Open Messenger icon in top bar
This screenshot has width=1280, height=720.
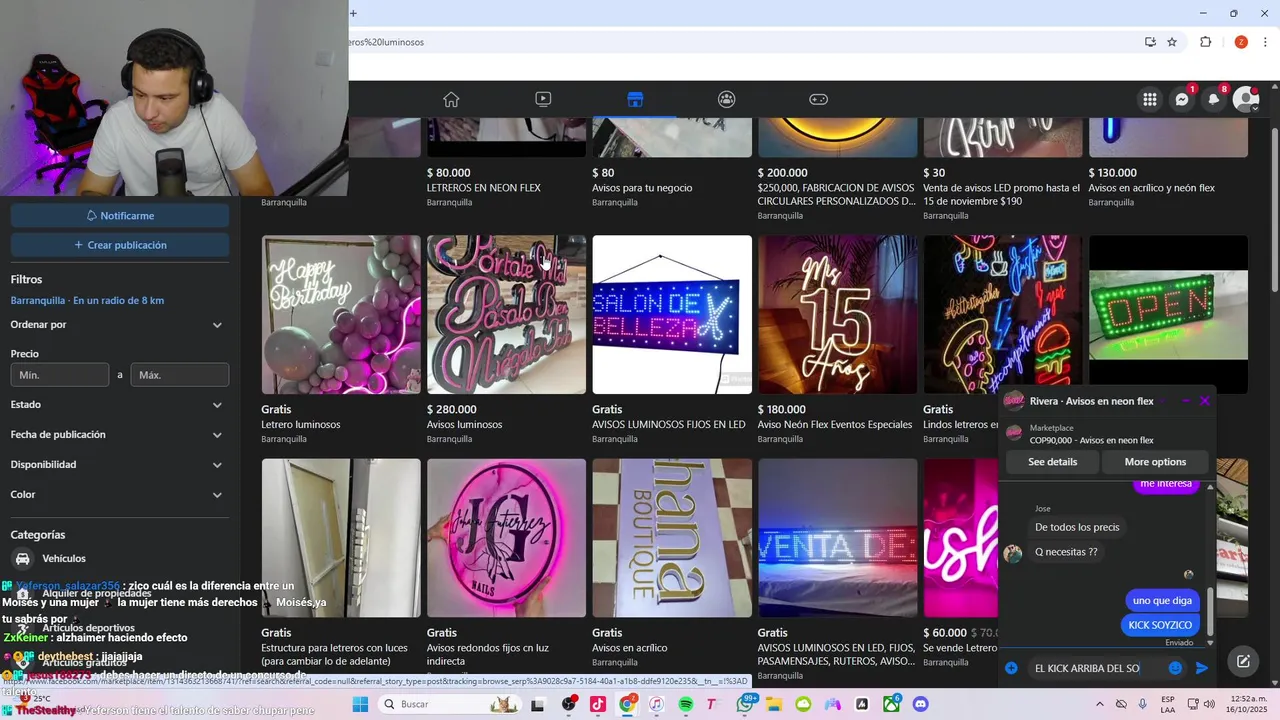click(x=1182, y=99)
